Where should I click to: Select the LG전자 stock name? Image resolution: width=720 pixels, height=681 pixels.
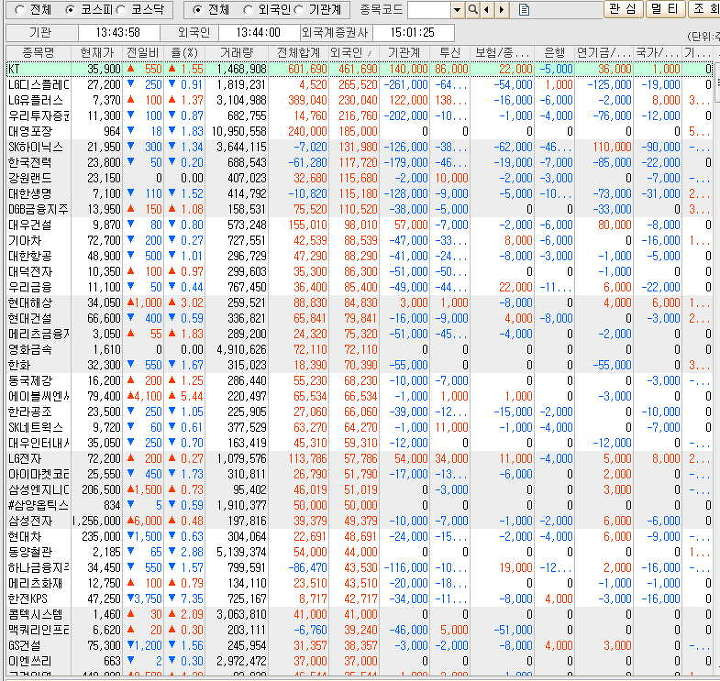25,459
